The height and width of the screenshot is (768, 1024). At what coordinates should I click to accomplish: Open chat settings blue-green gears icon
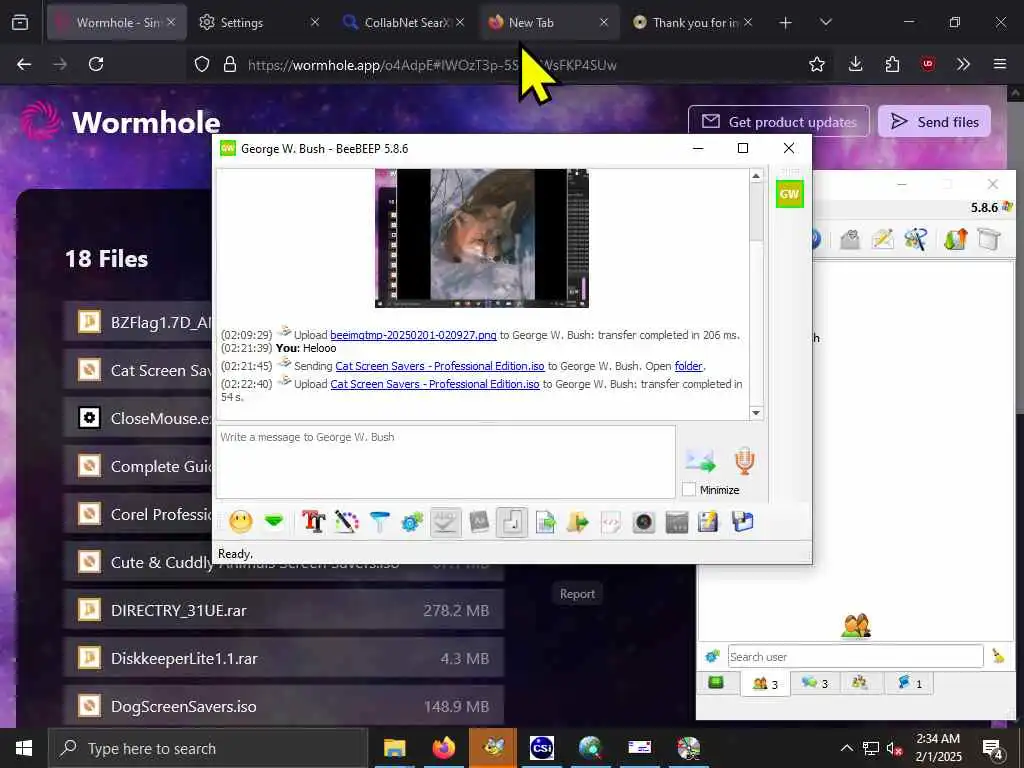tap(412, 522)
